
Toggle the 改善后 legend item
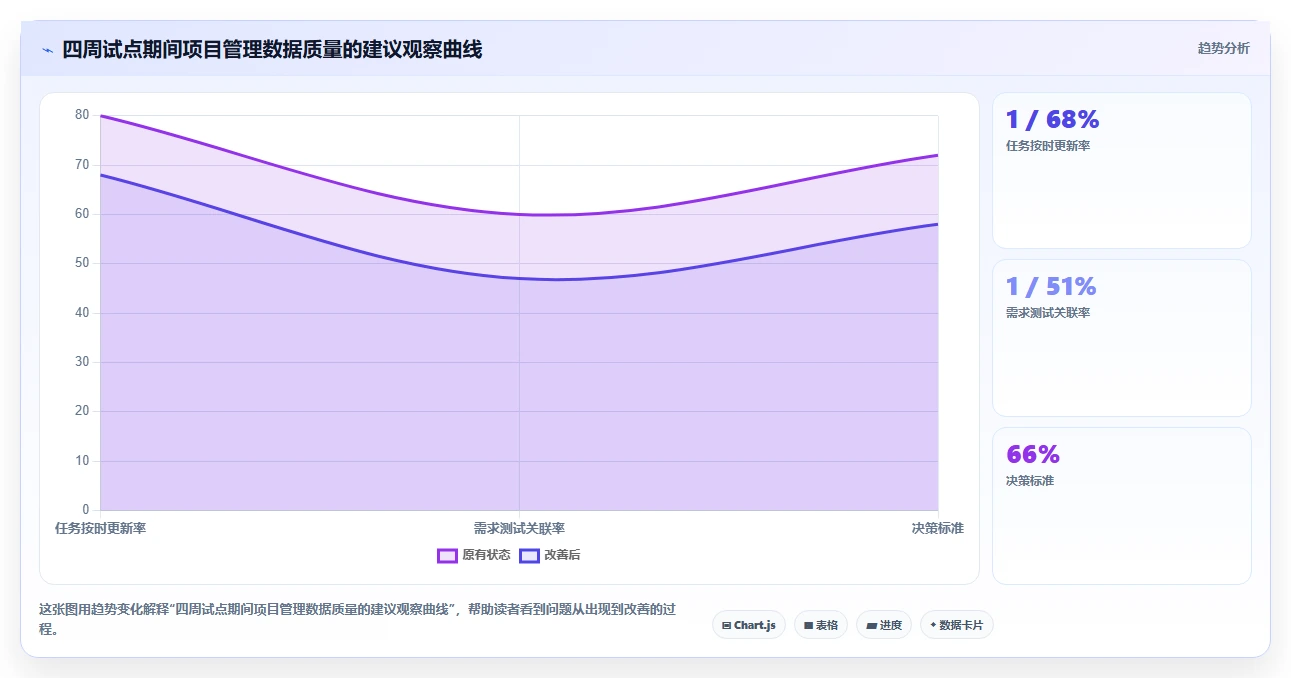[x=550, y=555]
